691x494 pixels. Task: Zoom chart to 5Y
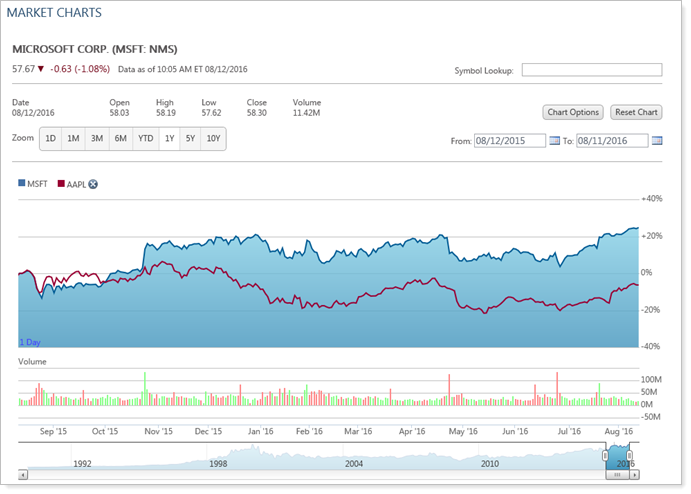tap(190, 139)
